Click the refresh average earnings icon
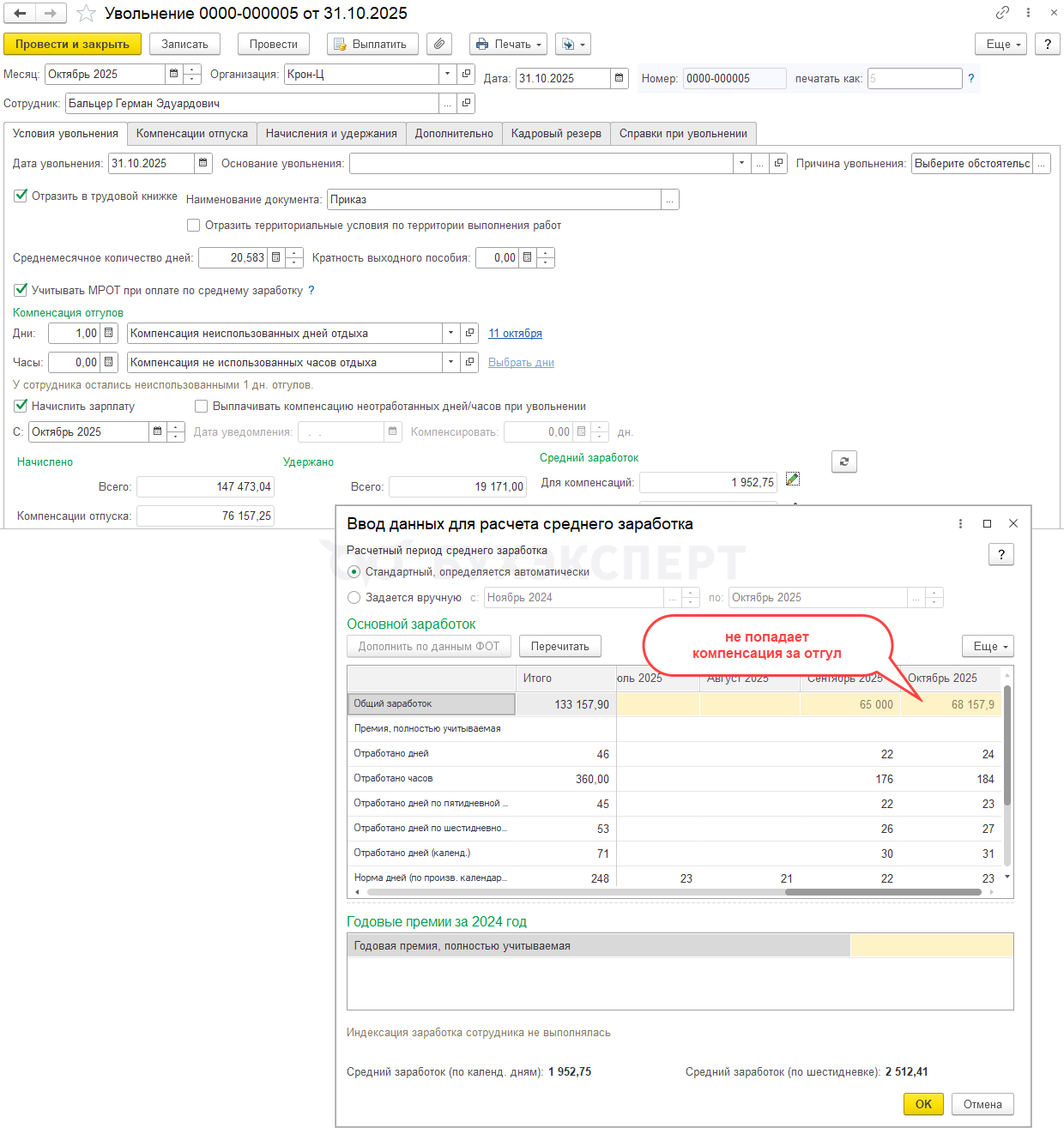1064x1128 pixels. point(844,461)
